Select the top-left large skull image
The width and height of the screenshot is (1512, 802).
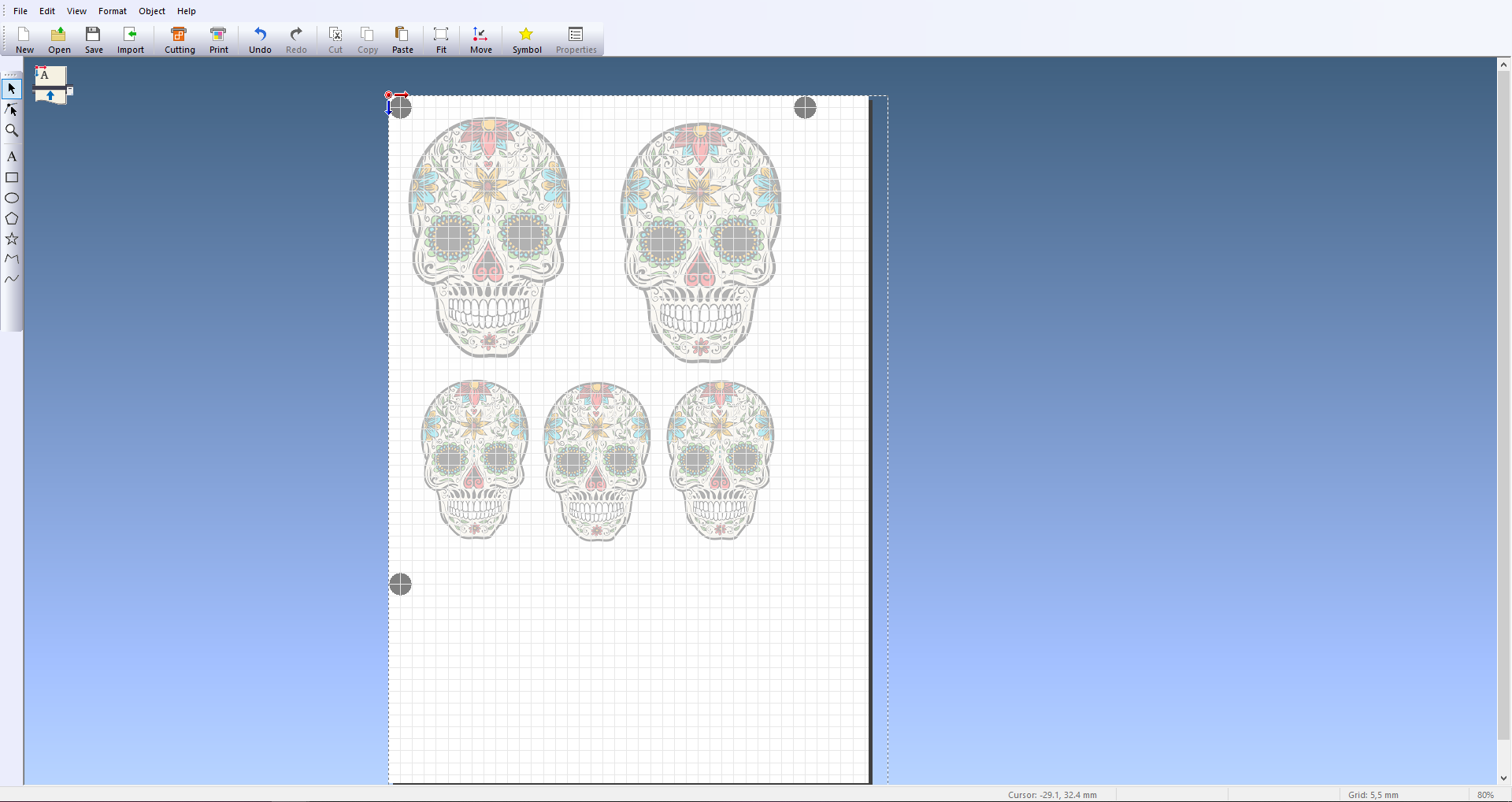click(x=489, y=237)
